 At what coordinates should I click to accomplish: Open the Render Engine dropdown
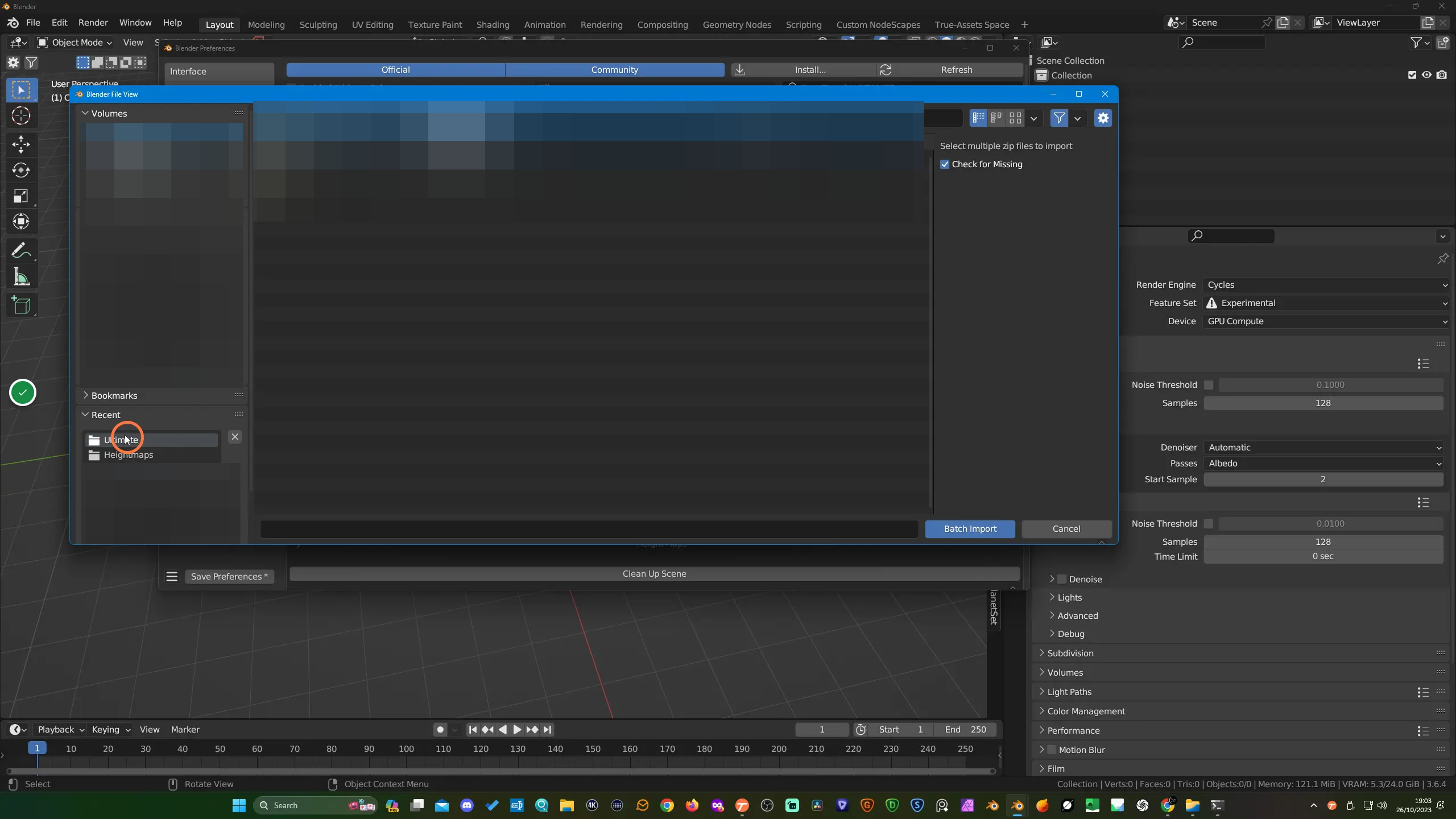tap(1326, 285)
